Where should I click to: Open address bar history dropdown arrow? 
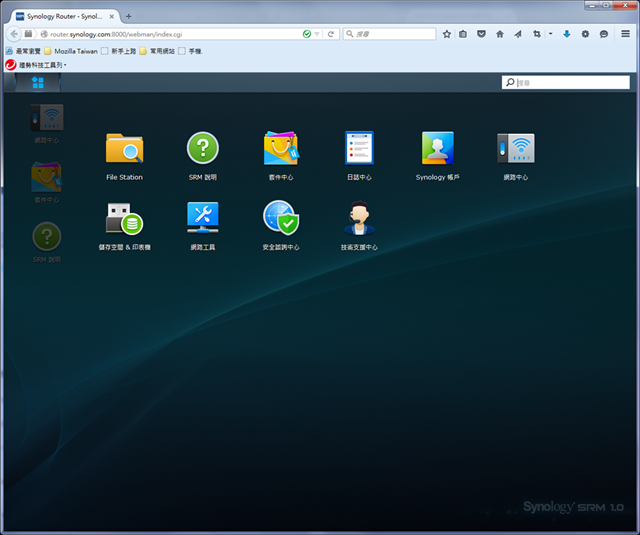coord(317,34)
